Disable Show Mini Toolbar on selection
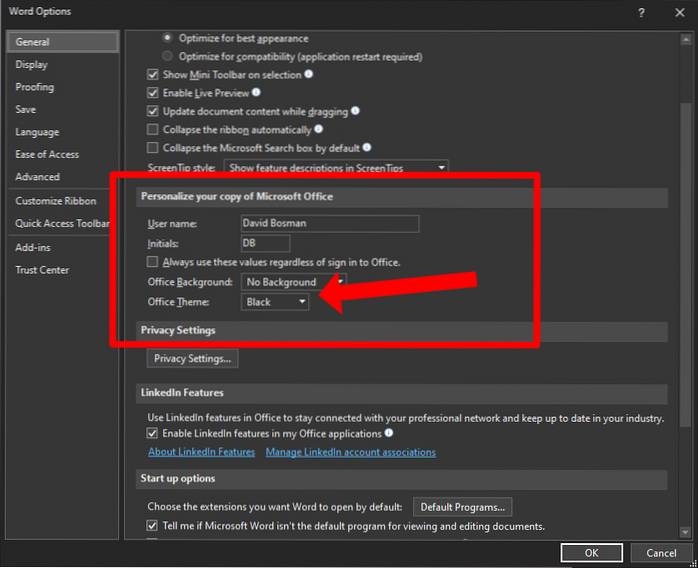Image resolution: width=698 pixels, height=568 pixels. pyautogui.click(x=153, y=74)
